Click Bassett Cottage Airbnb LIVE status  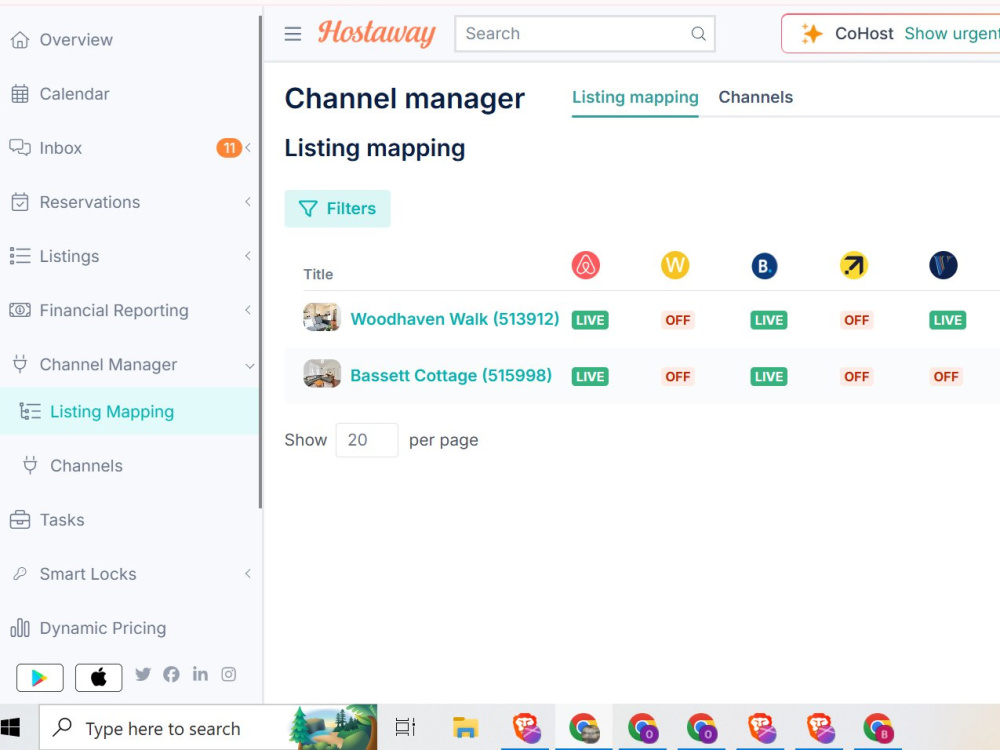pos(590,377)
